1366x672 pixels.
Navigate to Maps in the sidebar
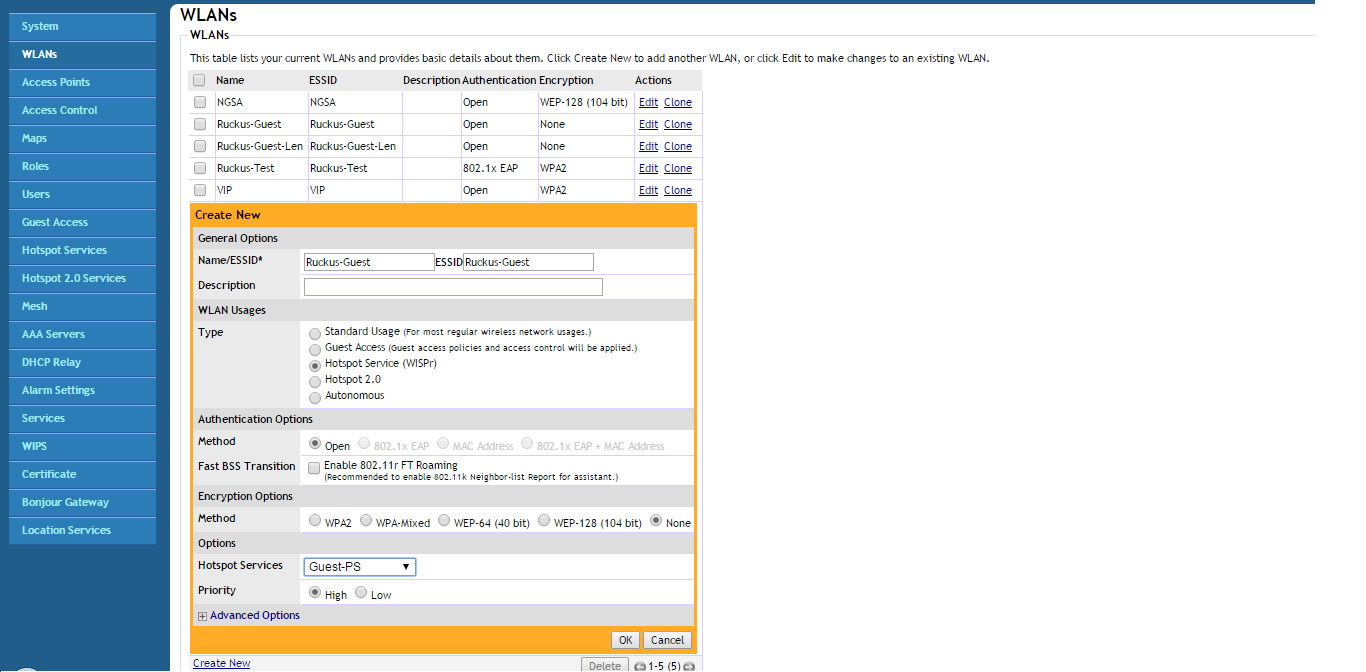point(82,138)
